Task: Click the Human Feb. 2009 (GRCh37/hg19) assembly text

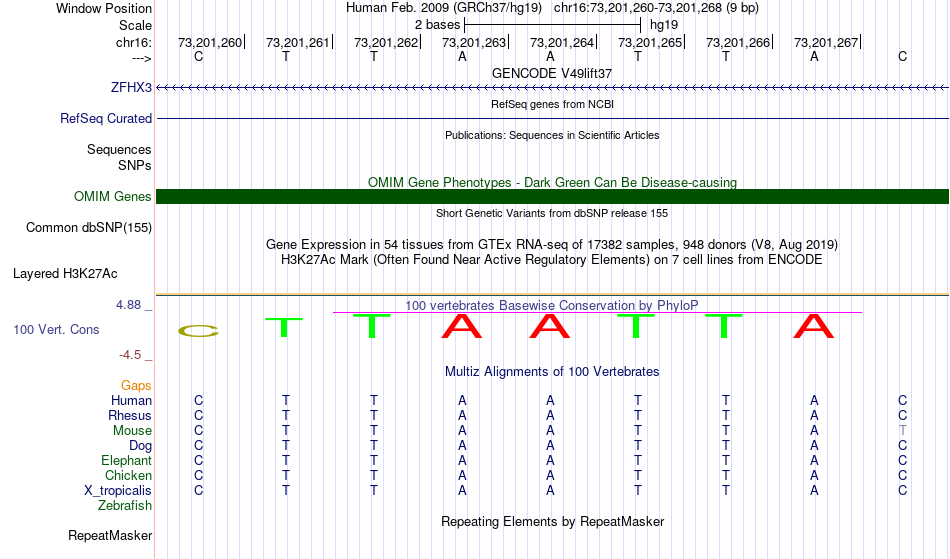Action: point(445,8)
